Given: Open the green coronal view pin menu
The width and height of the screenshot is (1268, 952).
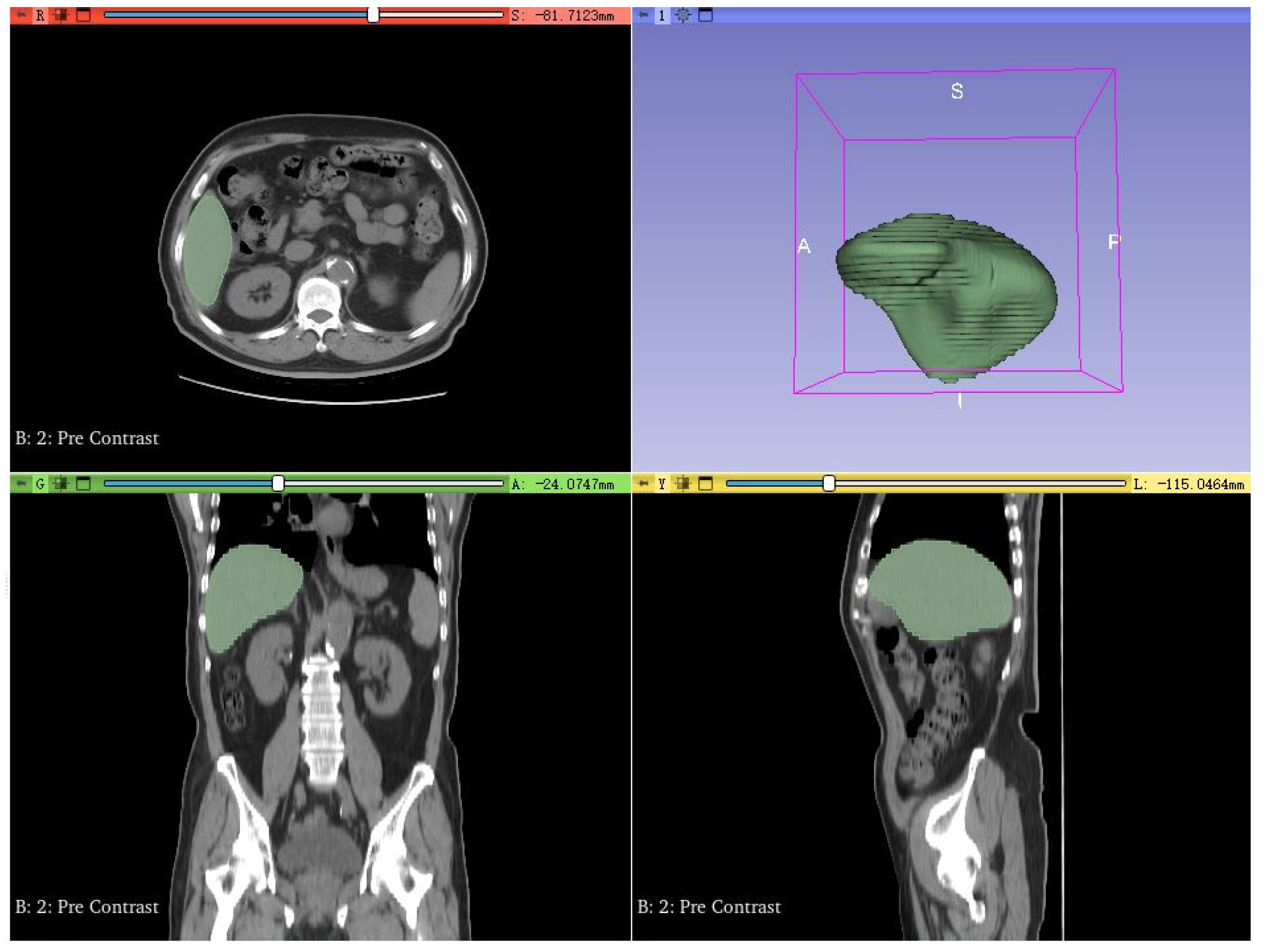Looking at the screenshot, I should [21, 484].
